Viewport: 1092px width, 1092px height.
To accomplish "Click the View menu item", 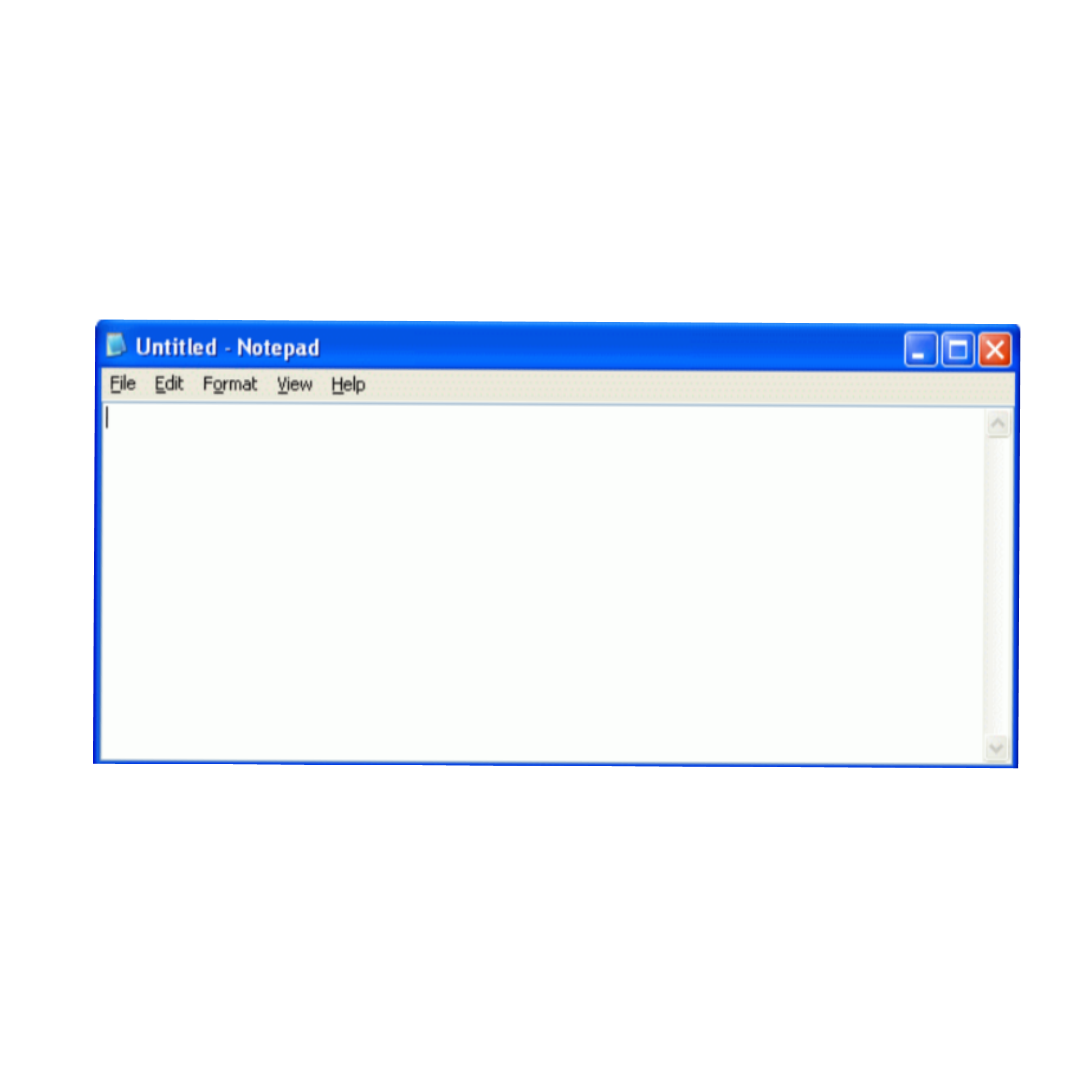I will coord(294,383).
